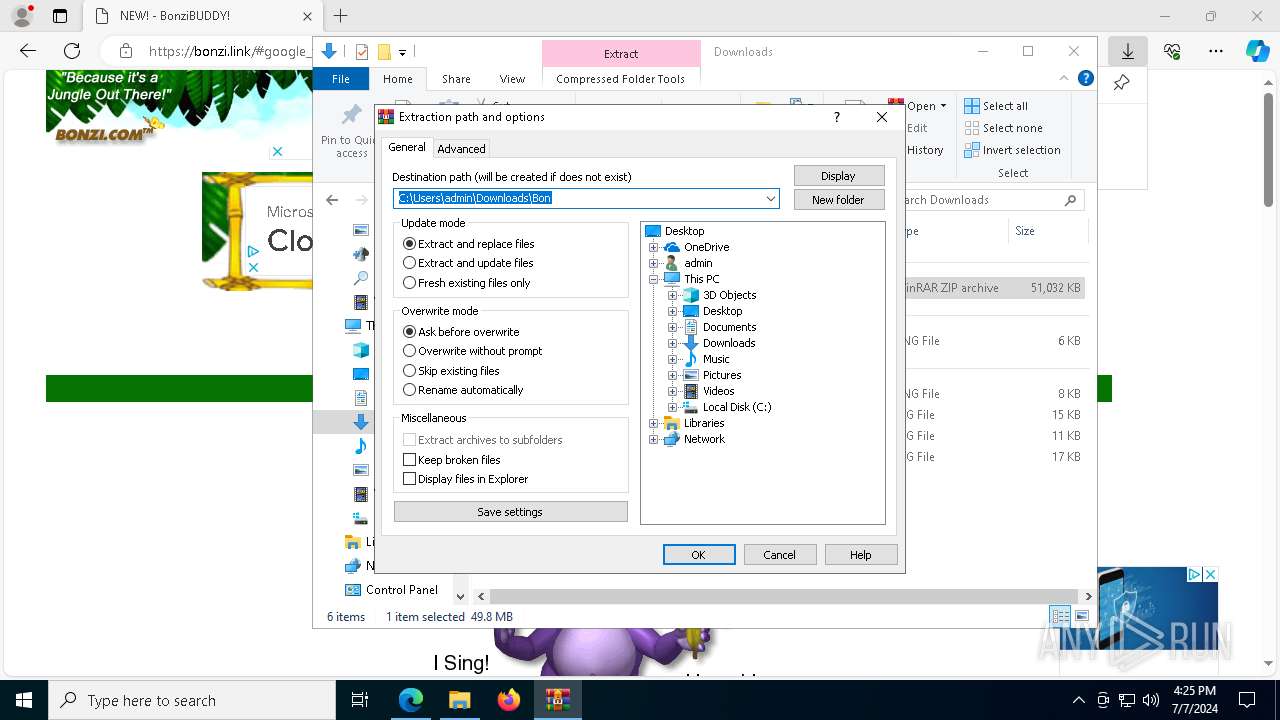Click the New folder button
The image size is (1280, 720).
838,200
